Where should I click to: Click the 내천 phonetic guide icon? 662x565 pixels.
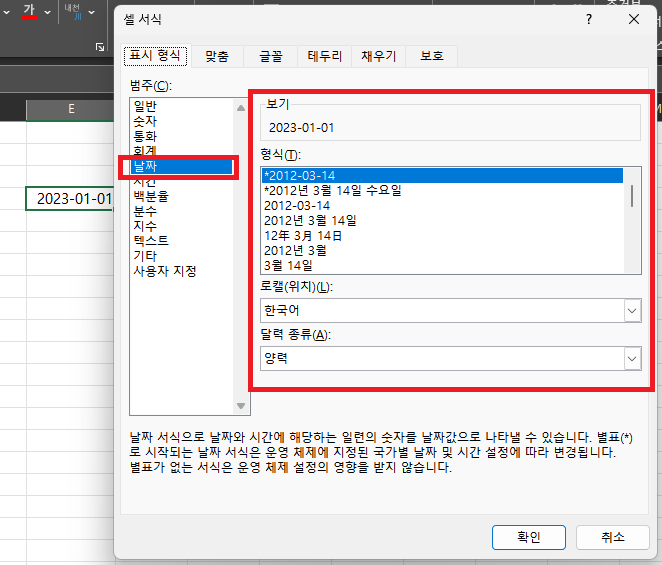pyautogui.click(x=73, y=11)
